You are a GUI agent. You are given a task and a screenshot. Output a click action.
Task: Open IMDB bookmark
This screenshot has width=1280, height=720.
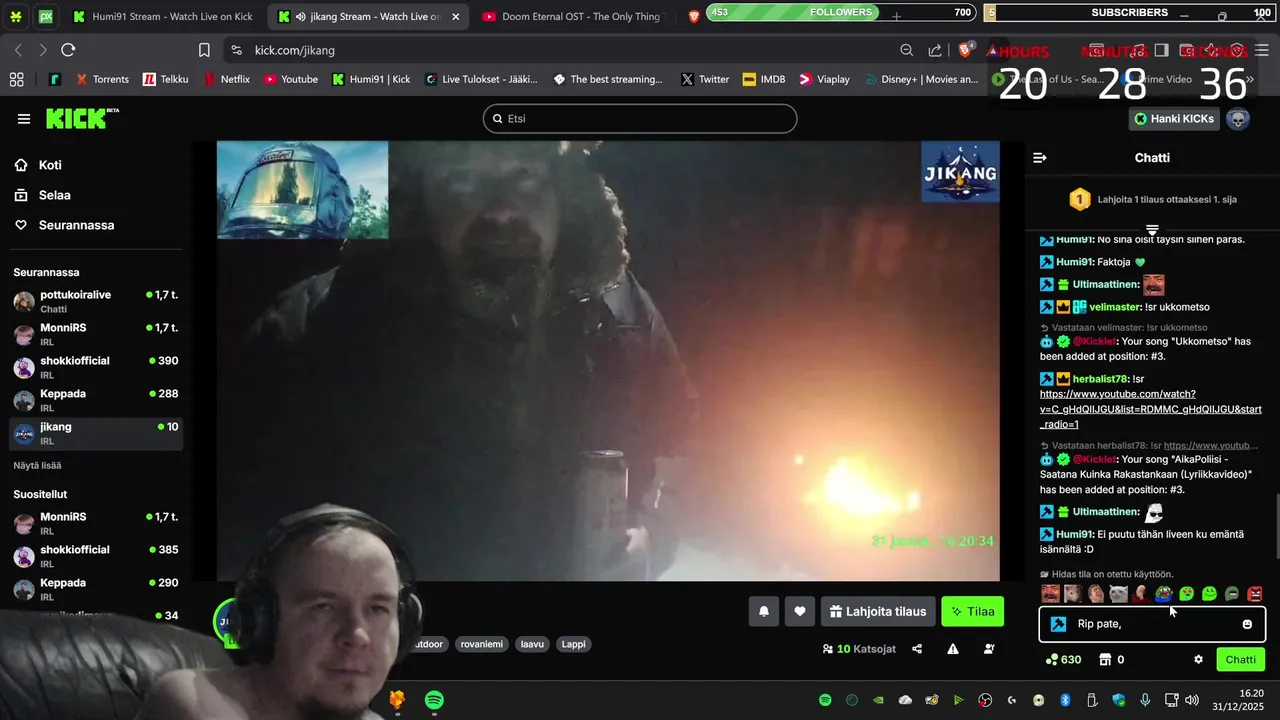tap(764, 79)
